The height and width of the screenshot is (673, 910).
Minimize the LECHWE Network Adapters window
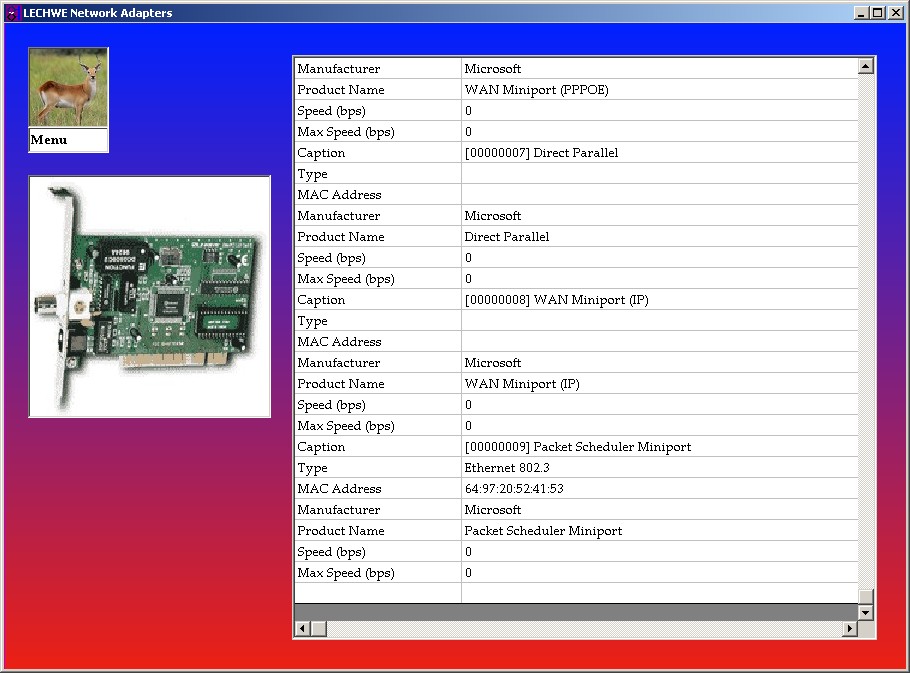(861, 13)
